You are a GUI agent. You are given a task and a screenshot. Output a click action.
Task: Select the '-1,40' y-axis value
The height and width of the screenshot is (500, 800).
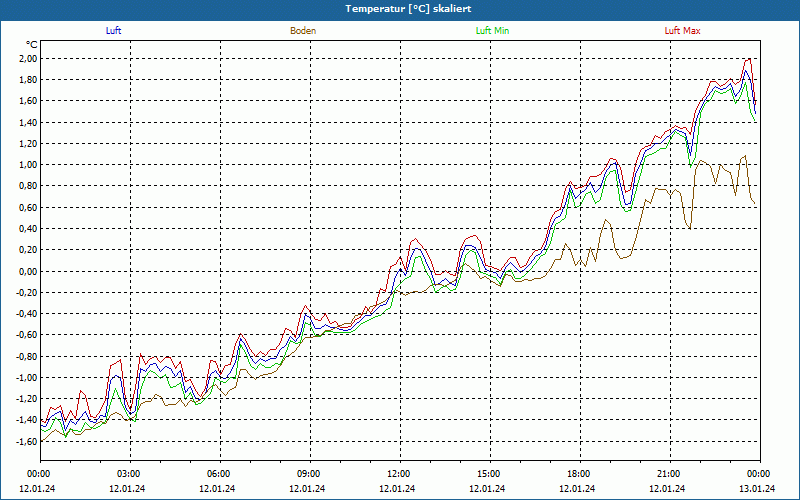[27, 420]
